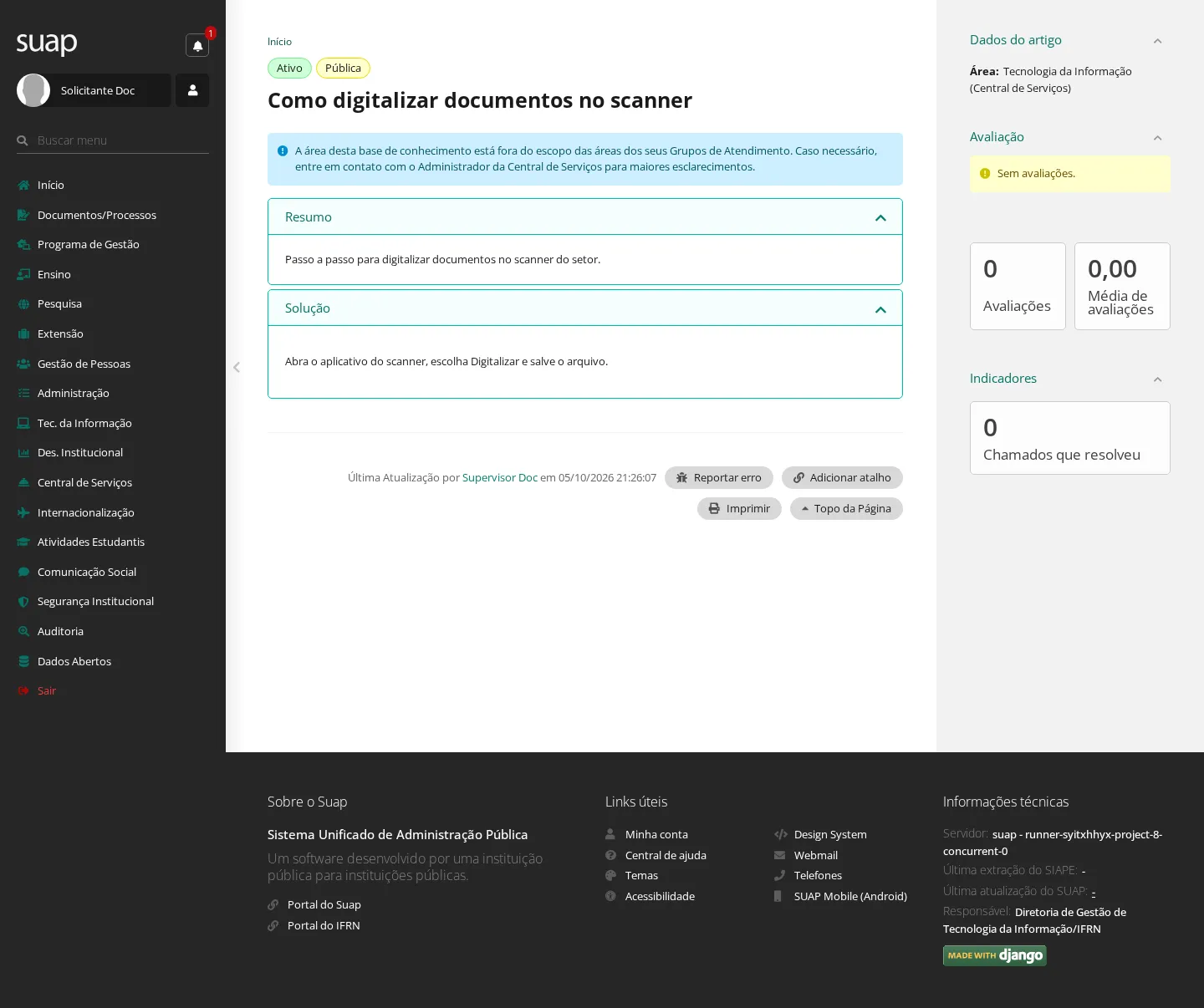The width and height of the screenshot is (1204, 1008).
Task: Open the notifications bell icon
Action: (197, 45)
